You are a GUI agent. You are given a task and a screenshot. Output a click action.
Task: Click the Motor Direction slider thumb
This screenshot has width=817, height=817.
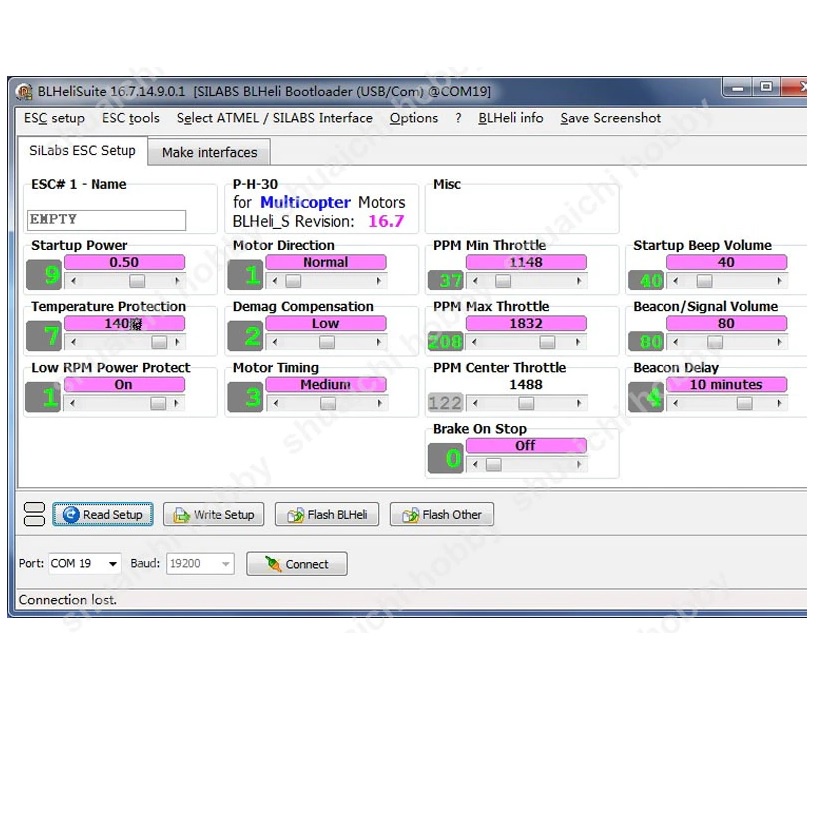(293, 281)
